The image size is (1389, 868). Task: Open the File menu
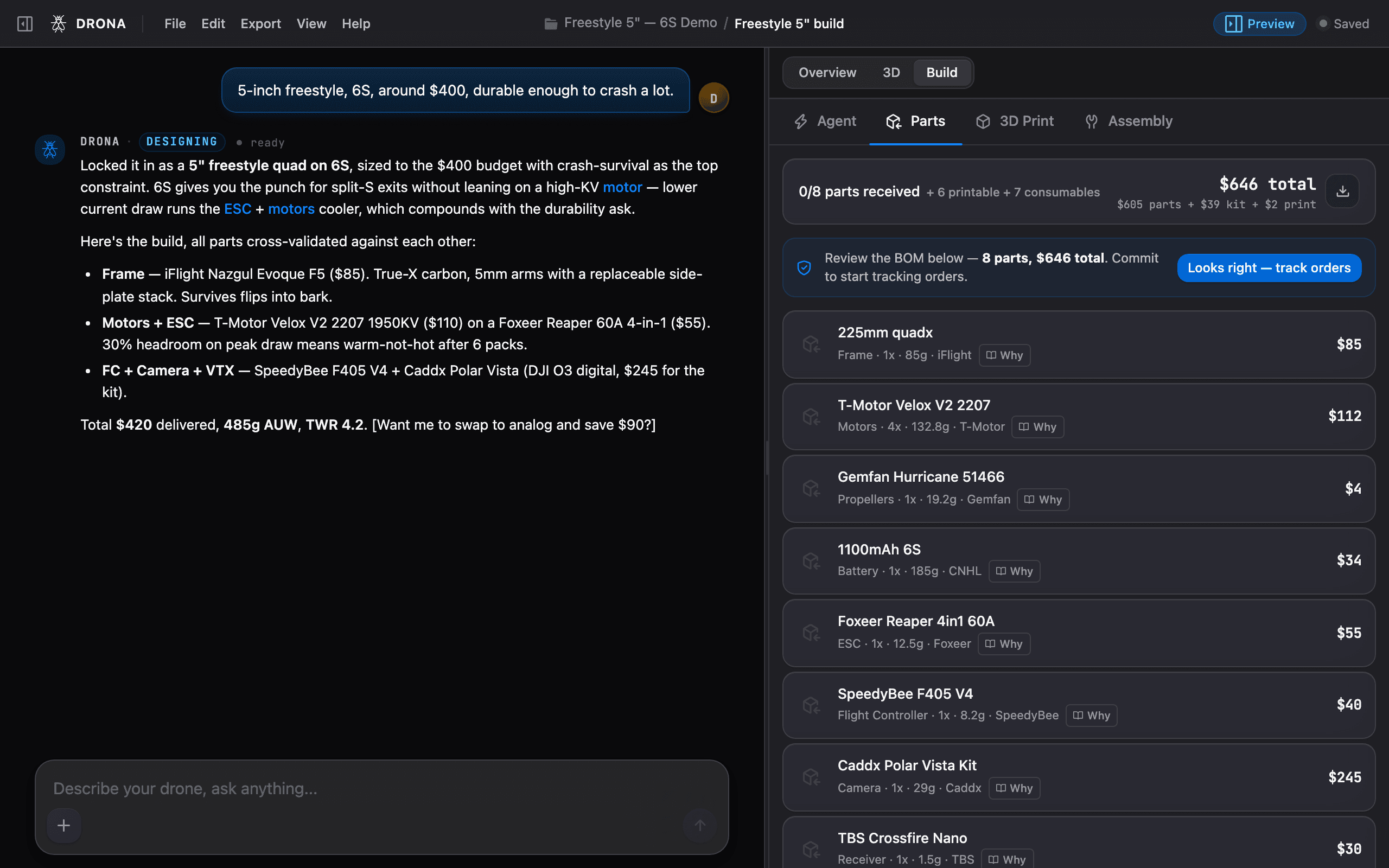(175, 23)
